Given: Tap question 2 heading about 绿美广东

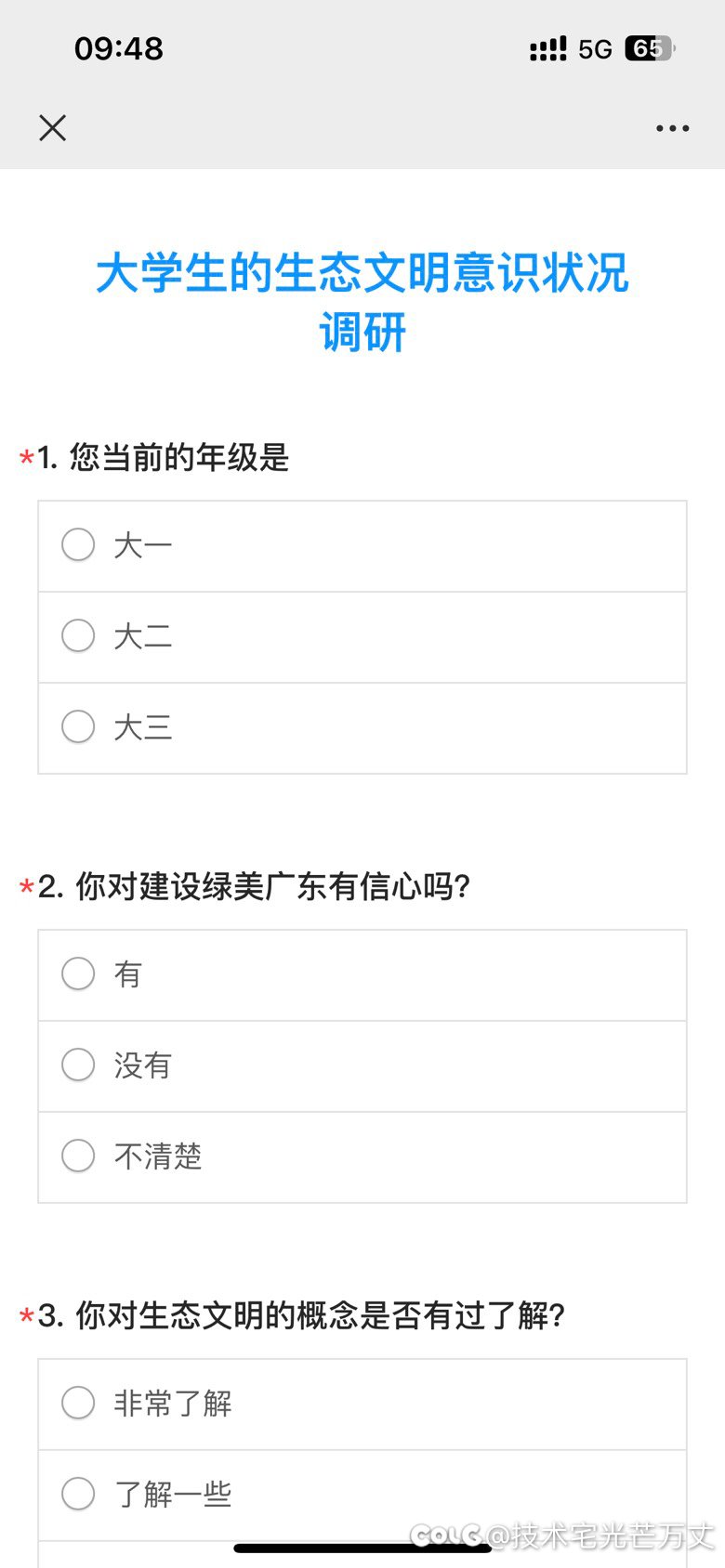Looking at the screenshot, I should point(255,886).
